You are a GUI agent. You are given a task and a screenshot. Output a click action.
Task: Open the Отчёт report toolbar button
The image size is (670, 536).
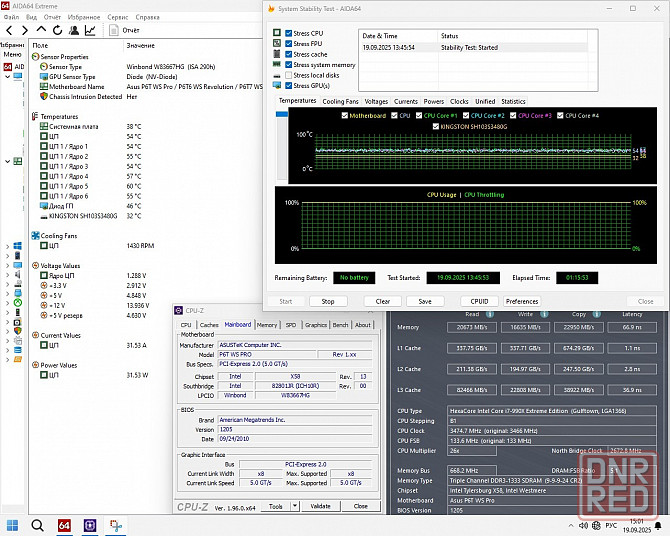125,31
